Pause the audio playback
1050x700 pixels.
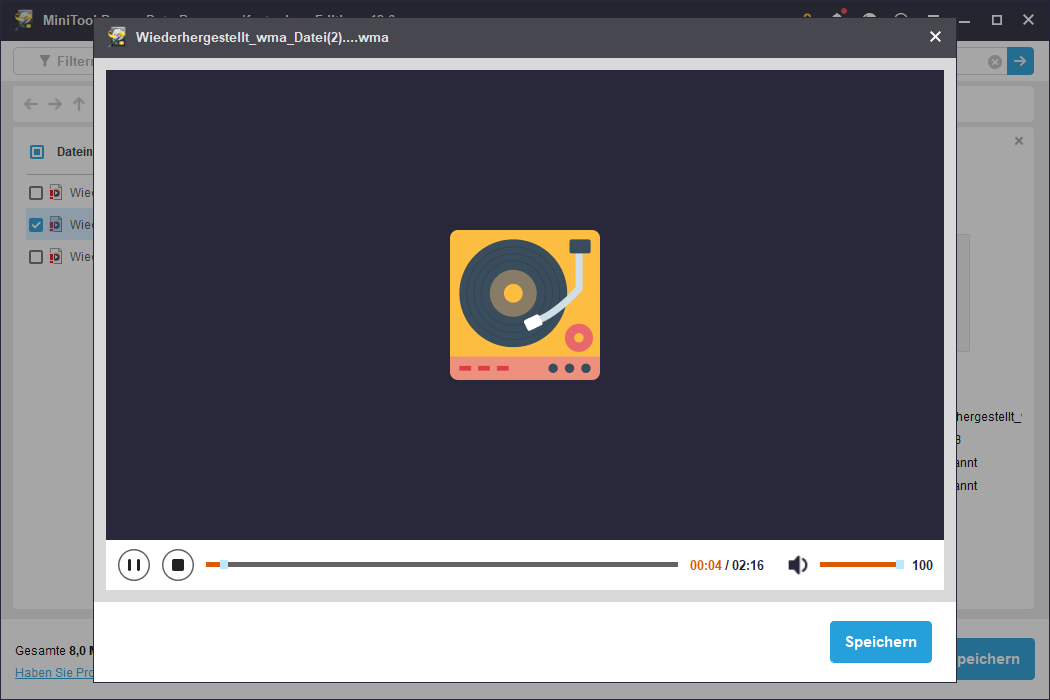point(134,565)
